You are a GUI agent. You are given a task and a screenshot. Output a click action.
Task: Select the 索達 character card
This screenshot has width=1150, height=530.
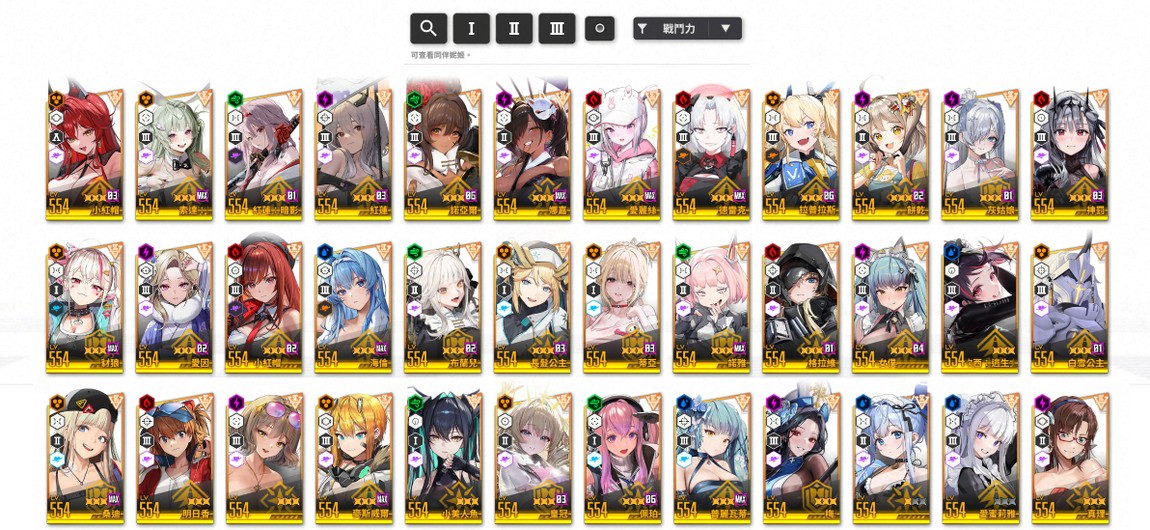[x=174, y=154]
